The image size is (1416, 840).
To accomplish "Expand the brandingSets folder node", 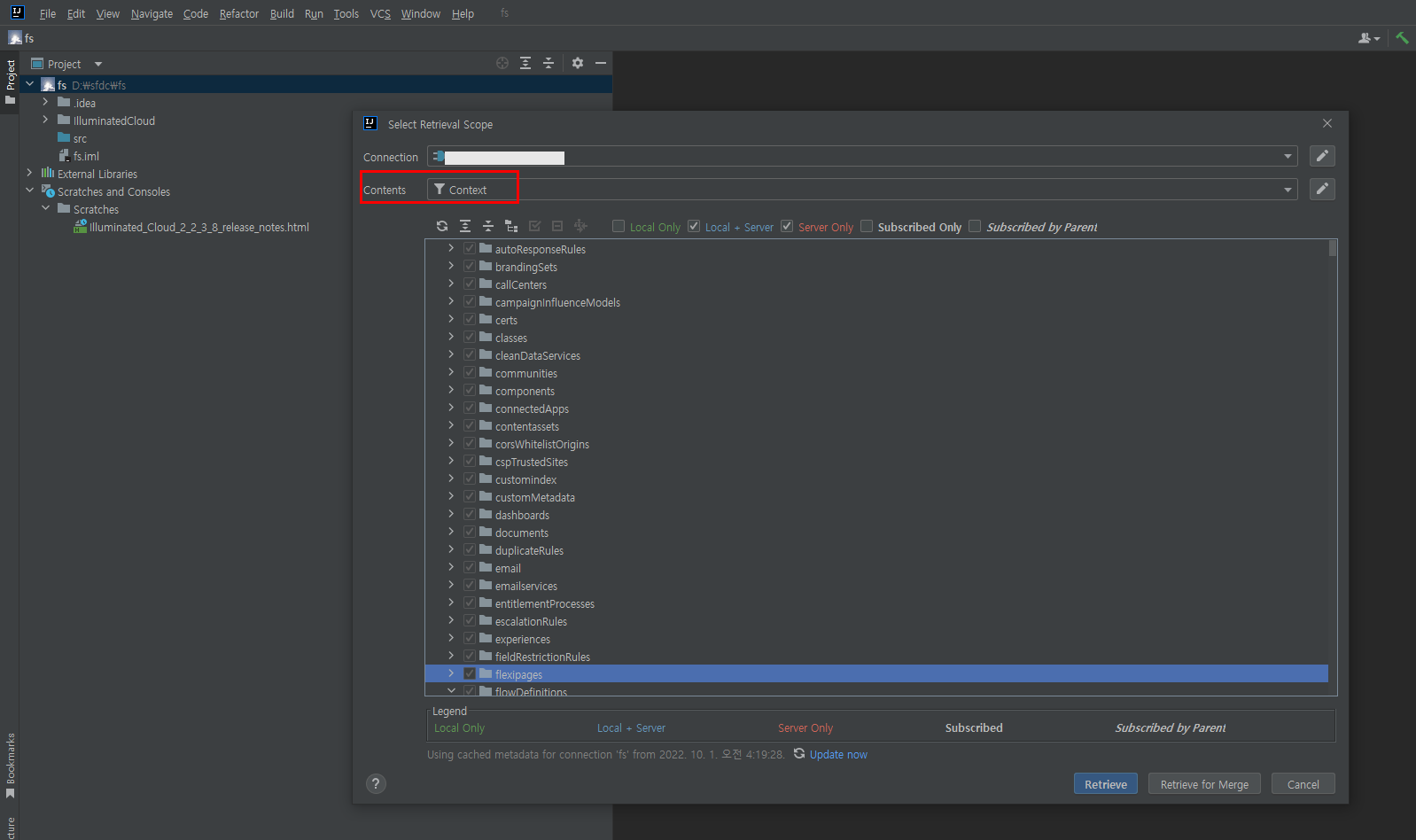I will pos(451,266).
